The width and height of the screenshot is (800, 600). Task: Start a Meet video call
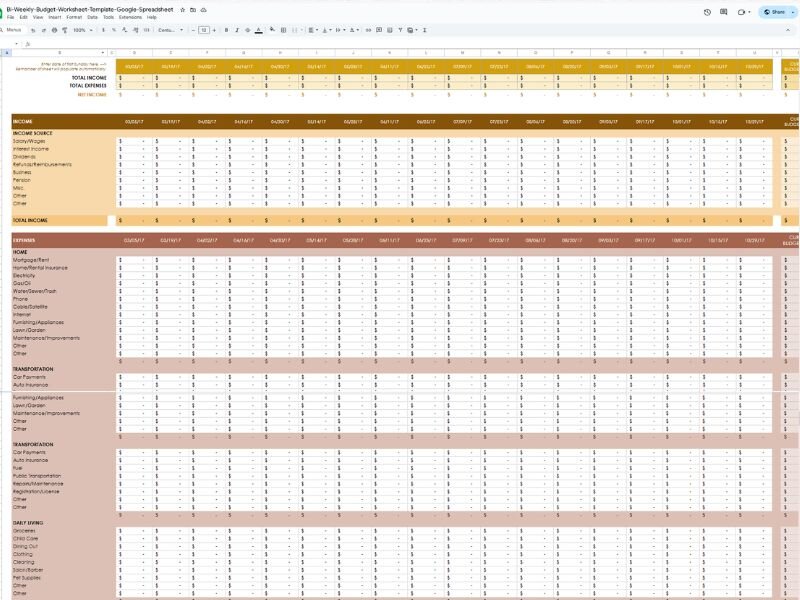(741, 12)
